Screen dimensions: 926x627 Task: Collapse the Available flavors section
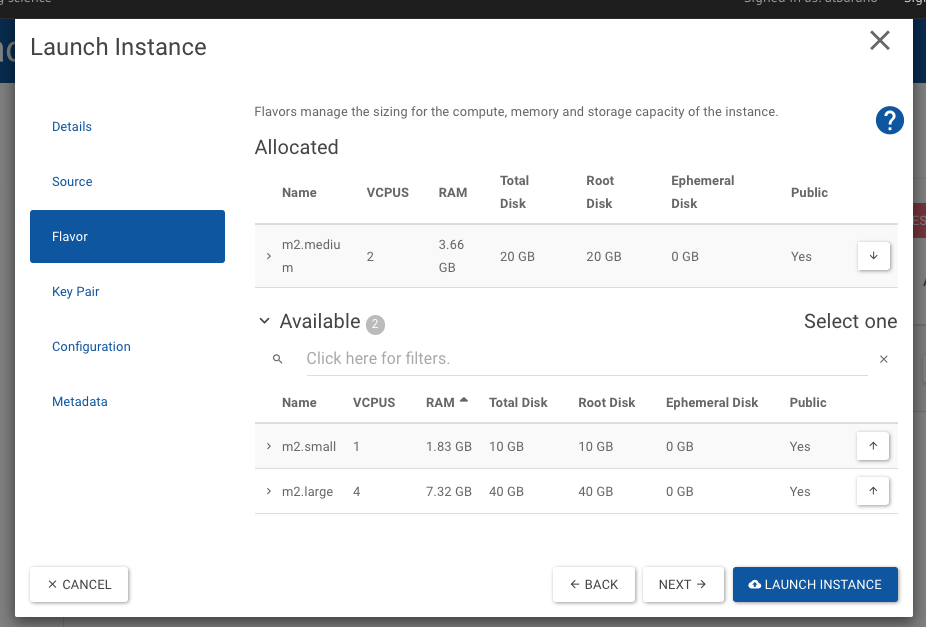pos(264,321)
